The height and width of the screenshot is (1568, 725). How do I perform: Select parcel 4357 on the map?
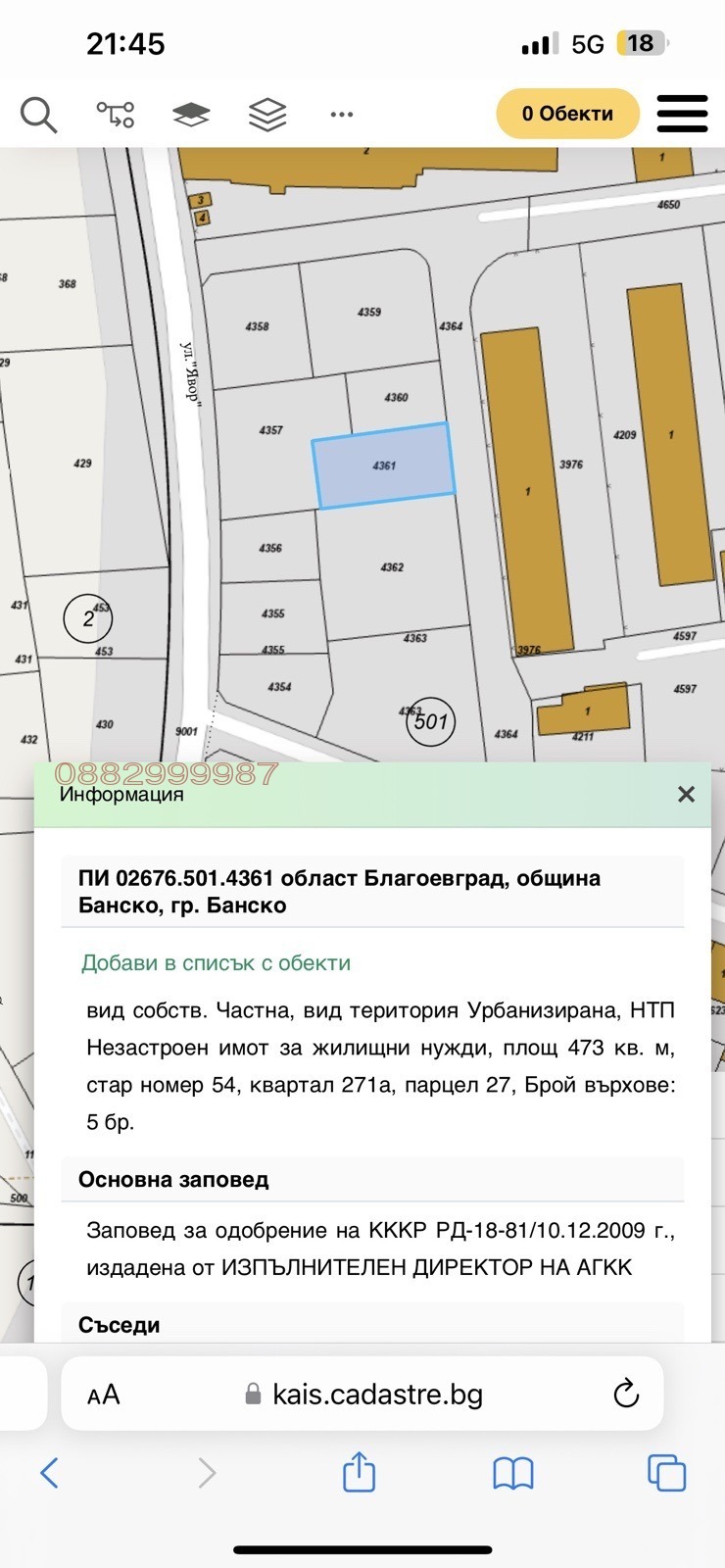point(271,431)
